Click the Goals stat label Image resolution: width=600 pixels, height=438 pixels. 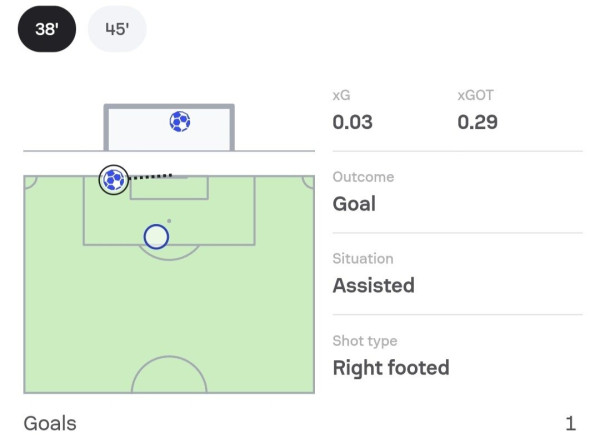[50, 423]
